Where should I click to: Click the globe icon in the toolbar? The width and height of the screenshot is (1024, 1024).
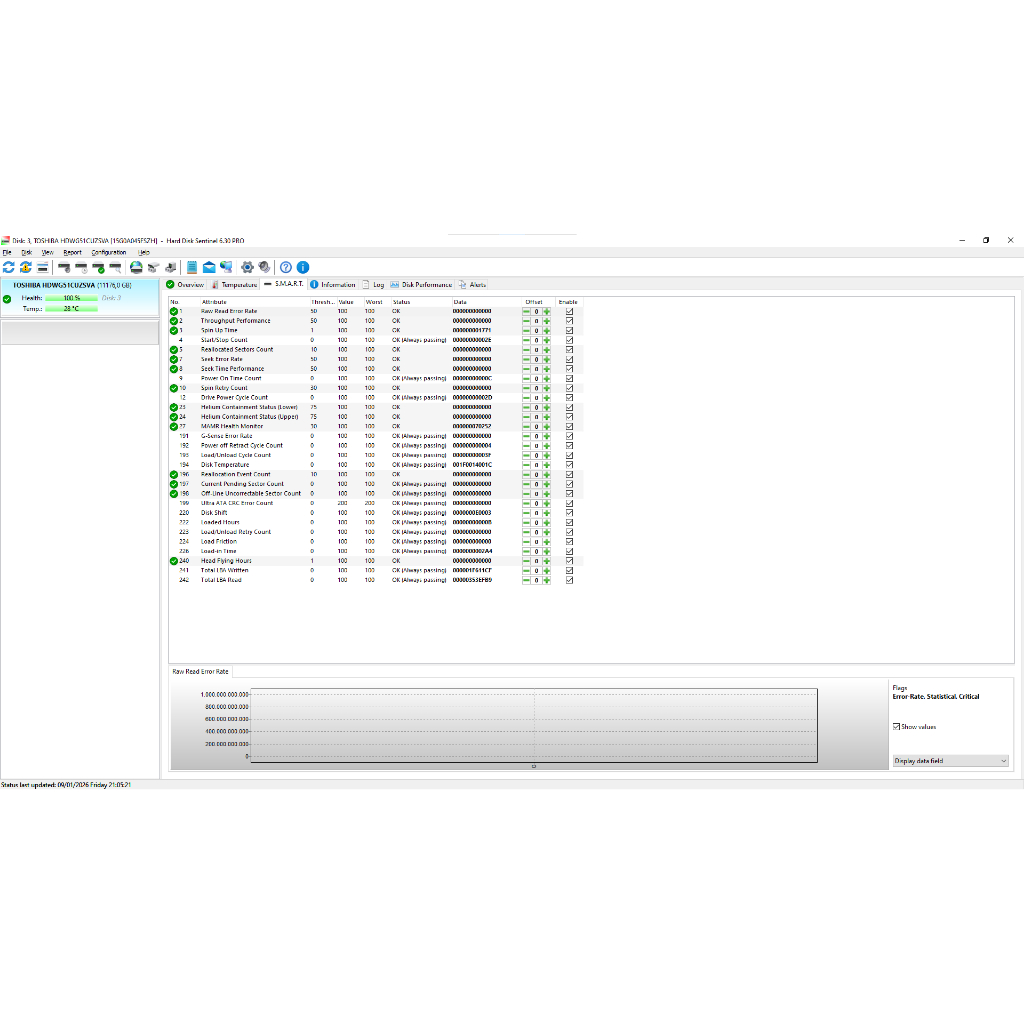point(136,267)
